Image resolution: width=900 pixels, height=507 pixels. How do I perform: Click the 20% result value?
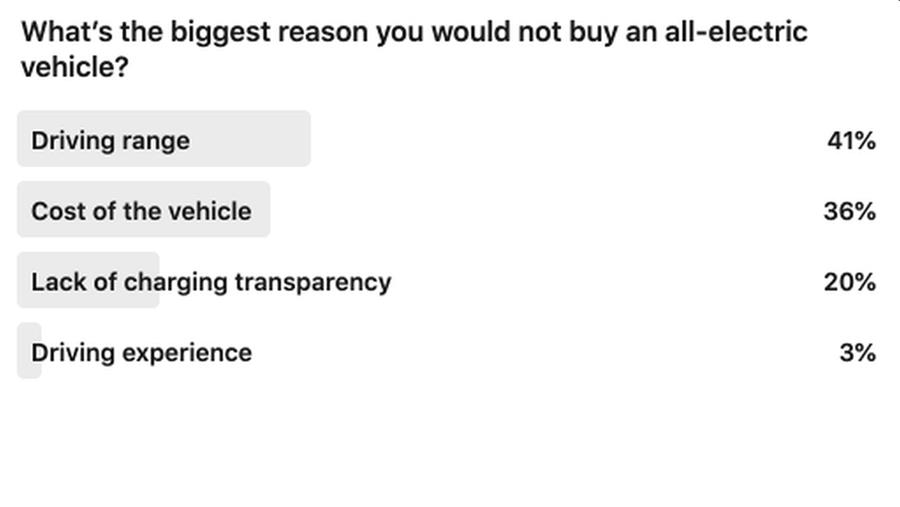click(x=849, y=282)
